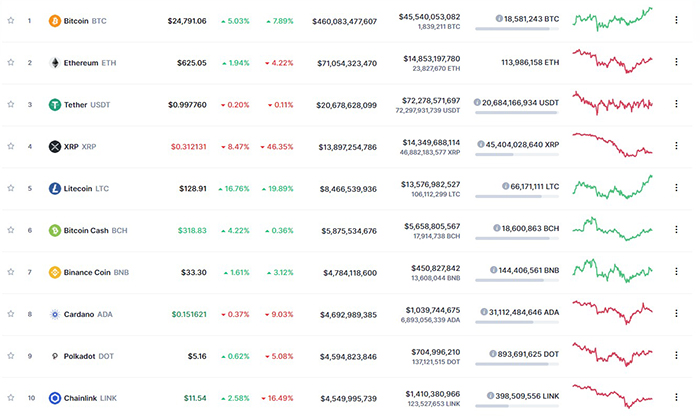
Task: Click the Chainlink hexagon logo icon
Action: [55, 398]
